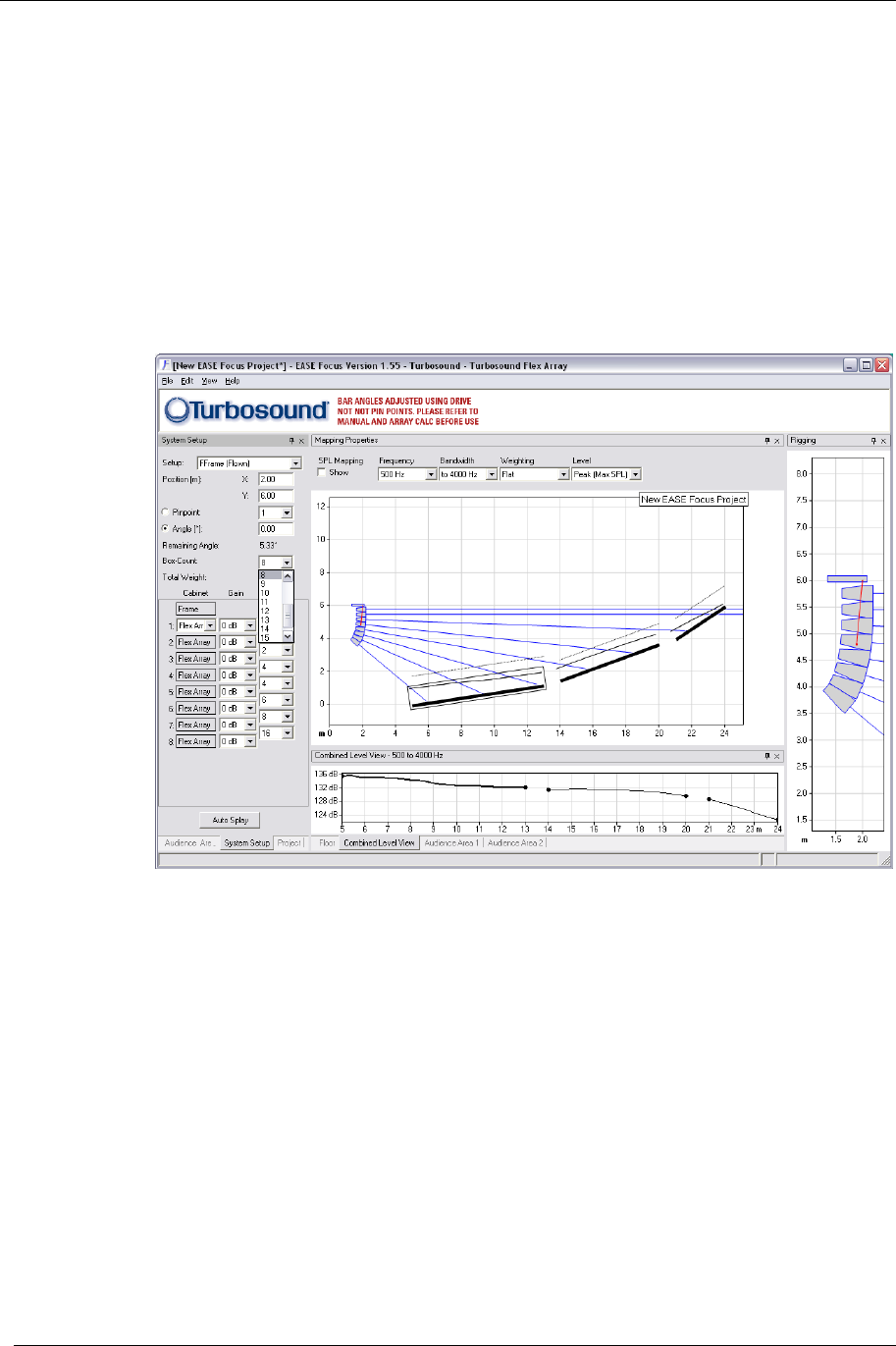Image resolution: width=896 pixels, height=1346 pixels.
Task: Open the Help menu
Action: tap(232, 381)
